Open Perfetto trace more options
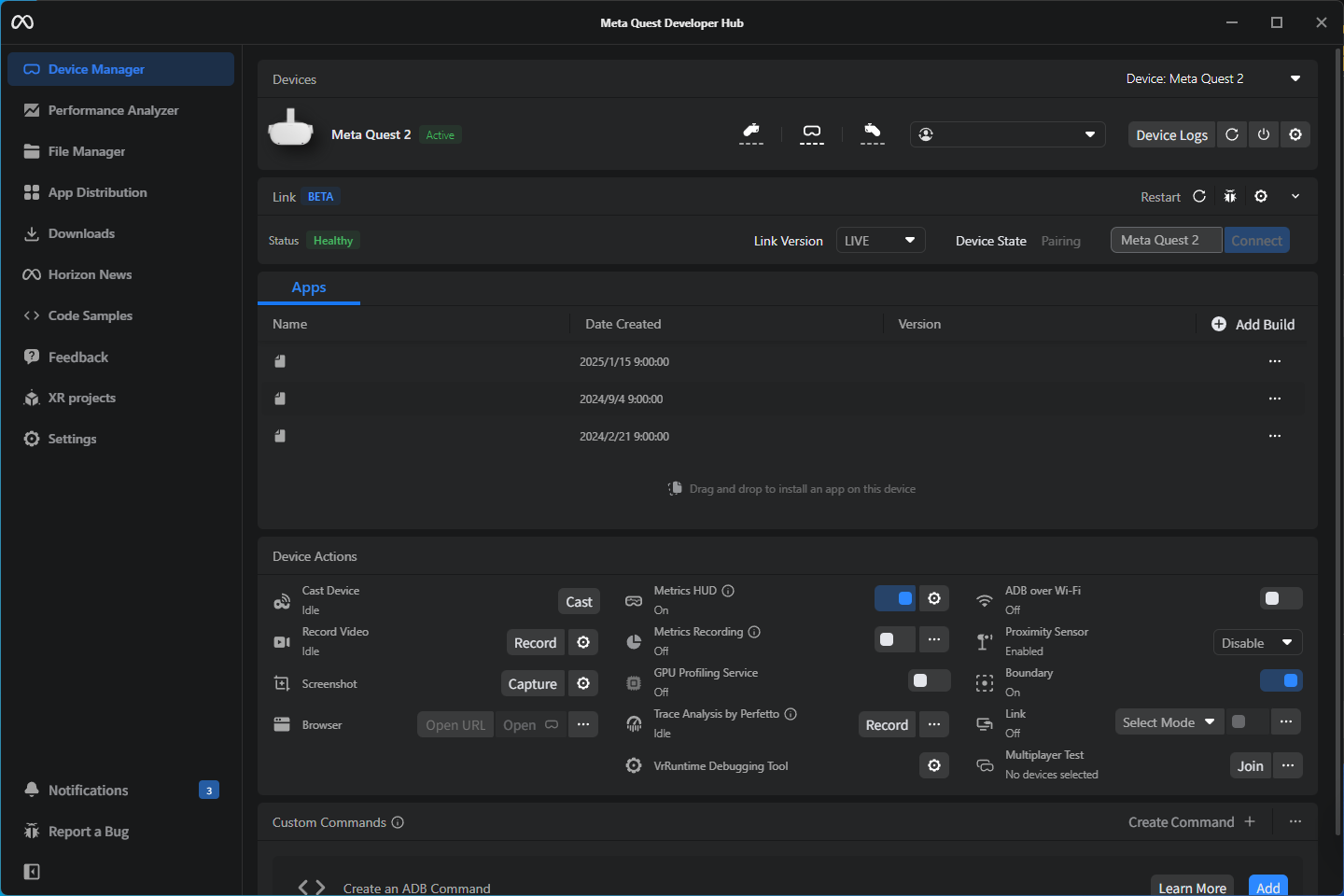This screenshot has height=896, width=1344. pos(934,724)
